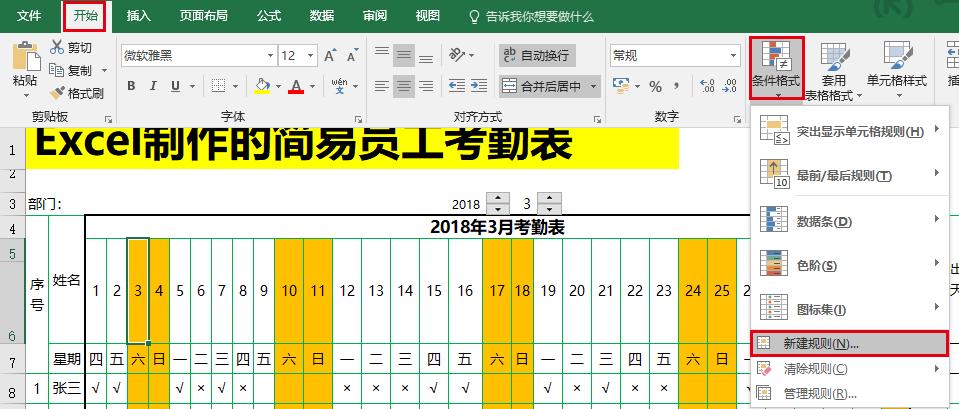Expand Highlight Cells Rules 突出显示单元格规则
The width and height of the screenshot is (959, 409).
tap(850, 130)
